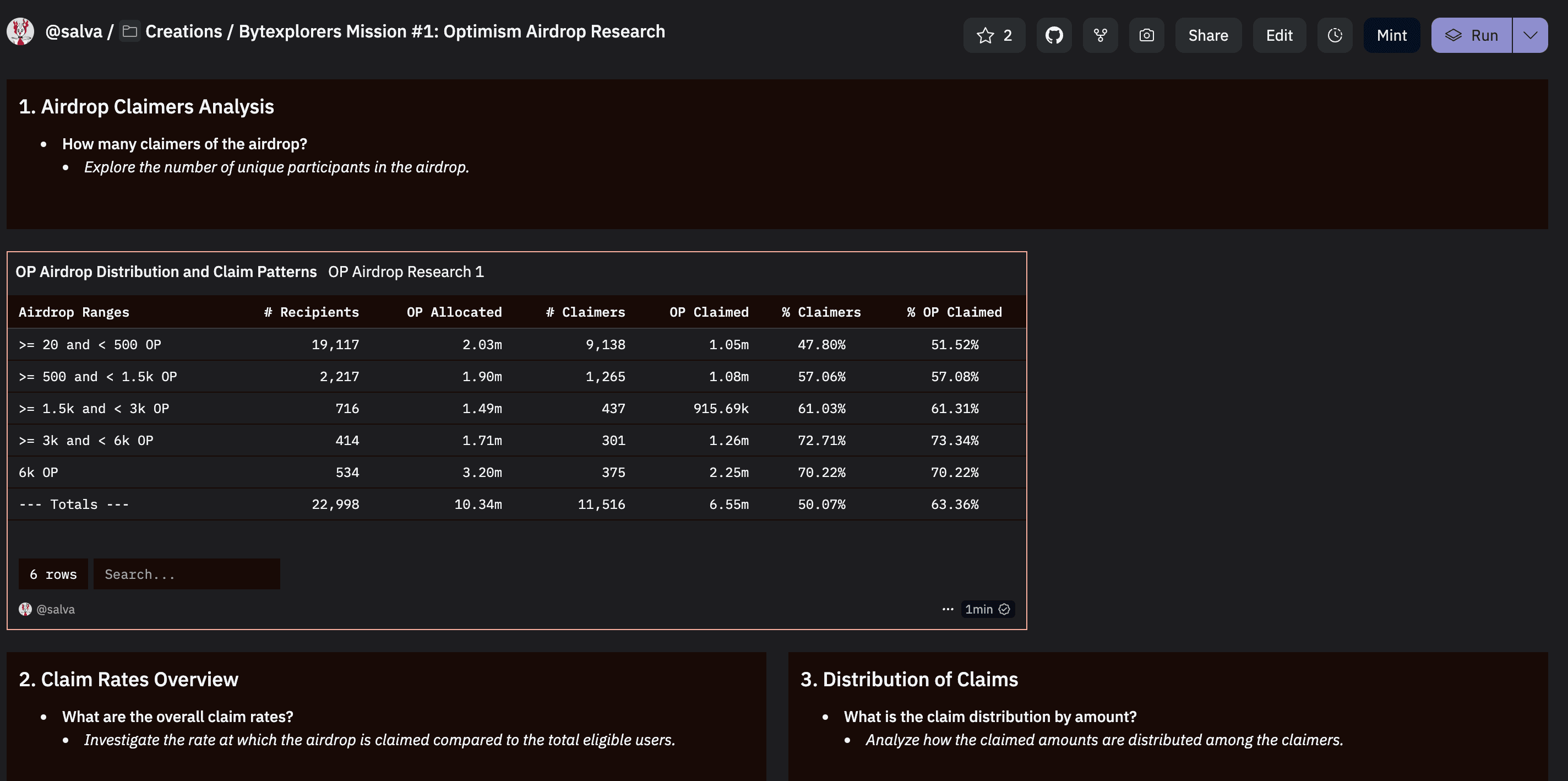1568x781 pixels.
Task: Click 'What is the claim distribution by amount?'
Action: click(990, 717)
